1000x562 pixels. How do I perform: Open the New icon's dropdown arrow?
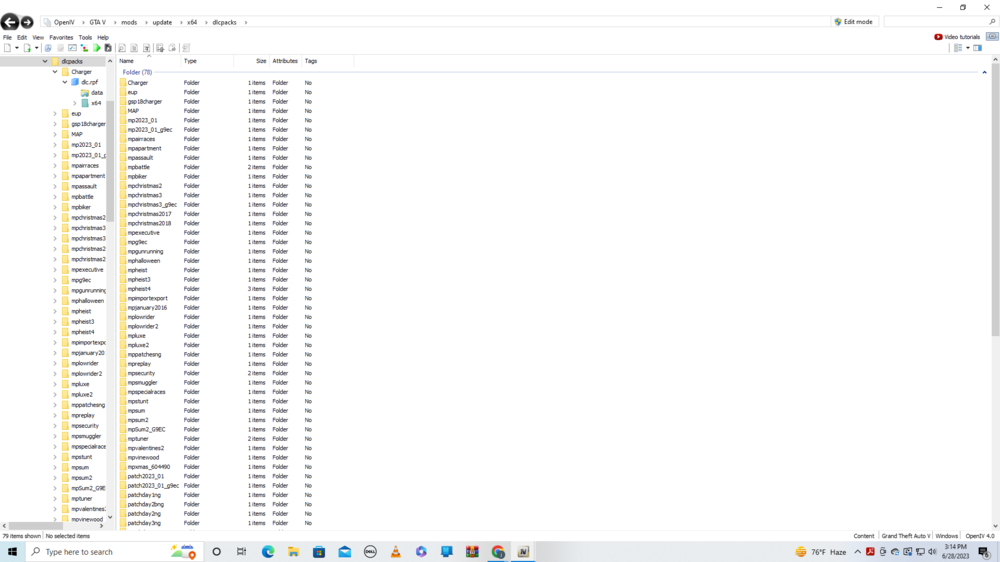(17, 48)
